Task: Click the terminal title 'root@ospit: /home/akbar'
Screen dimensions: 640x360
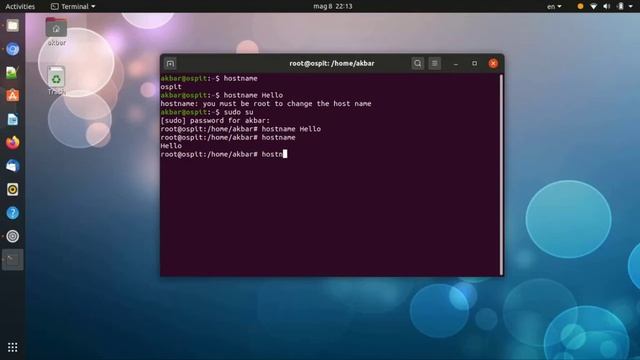Action: click(x=332, y=63)
